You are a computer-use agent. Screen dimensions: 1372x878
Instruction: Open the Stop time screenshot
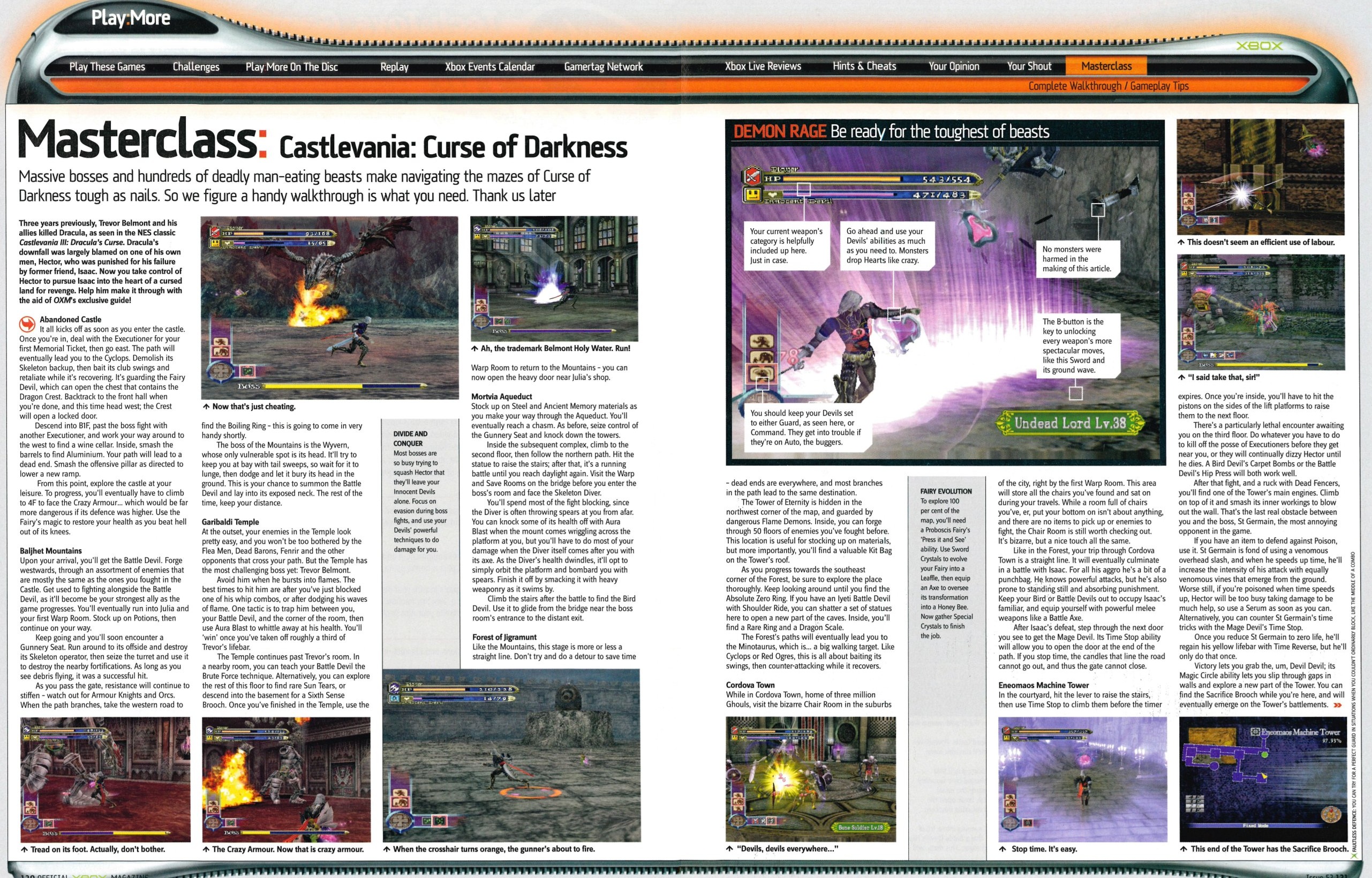coord(1083,779)
